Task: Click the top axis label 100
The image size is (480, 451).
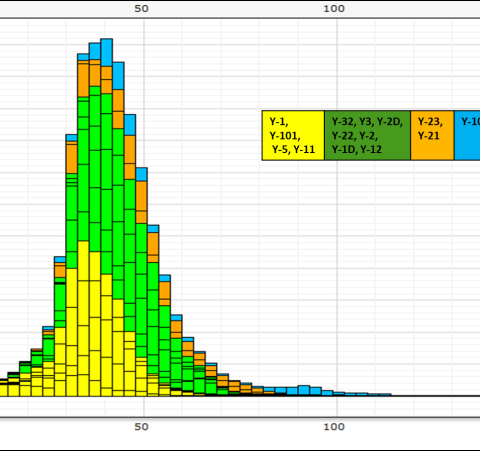Action: coord(334,9)
